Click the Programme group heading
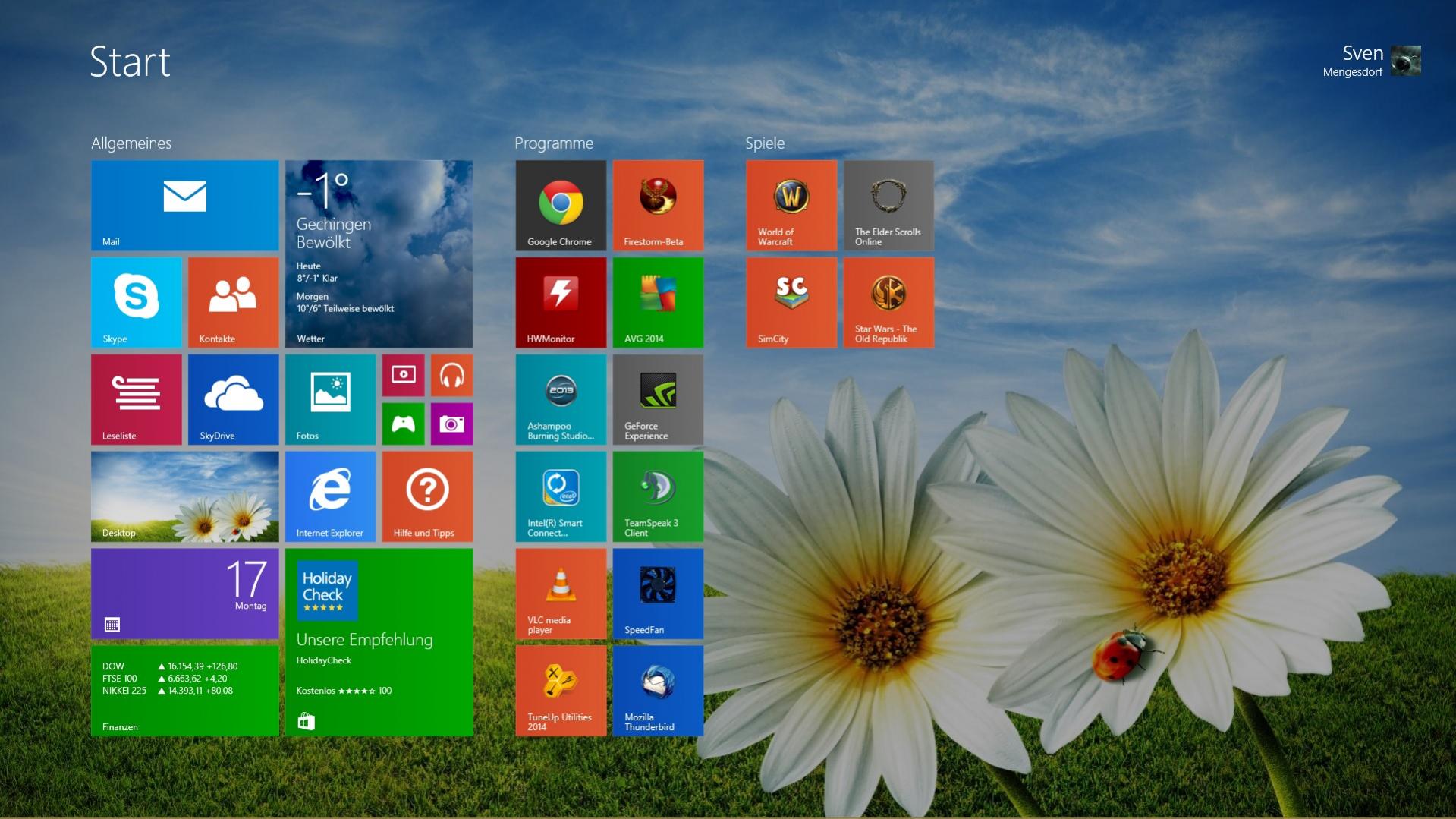This screenshot has height=819, width=1456. (x=554, y=143)
